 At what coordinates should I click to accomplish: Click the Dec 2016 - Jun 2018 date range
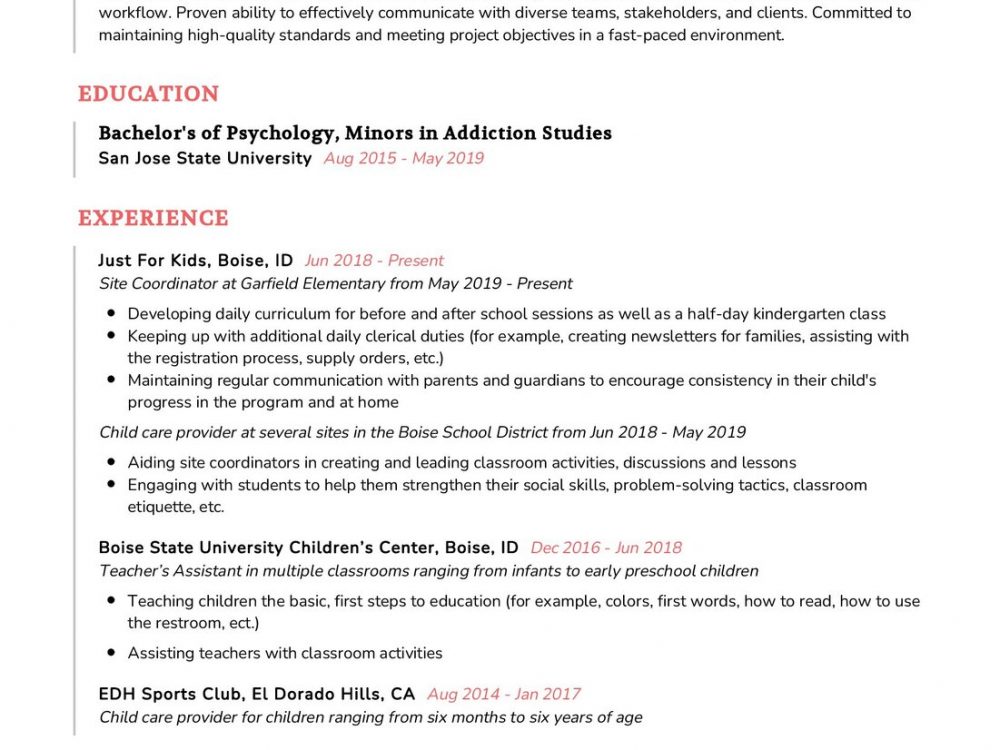point(606,547)
